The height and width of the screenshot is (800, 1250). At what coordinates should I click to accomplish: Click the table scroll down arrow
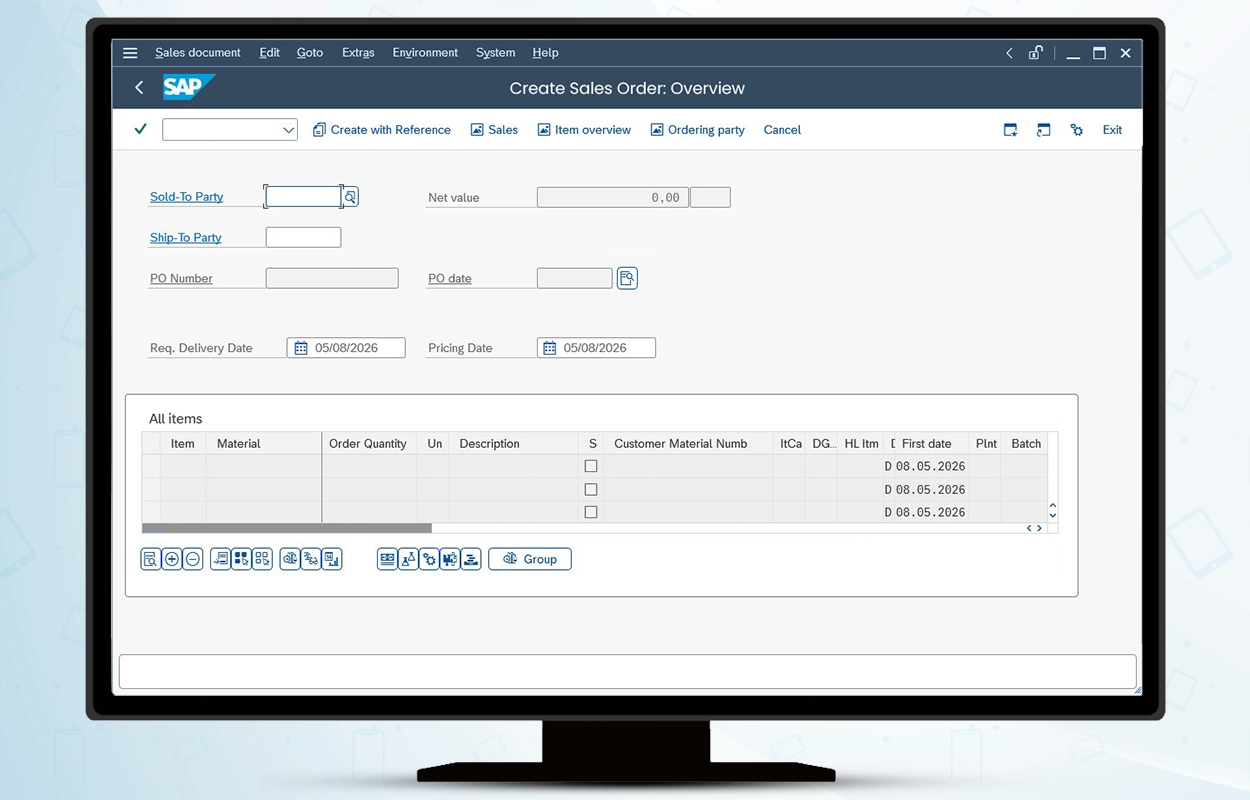[1052, 516]
